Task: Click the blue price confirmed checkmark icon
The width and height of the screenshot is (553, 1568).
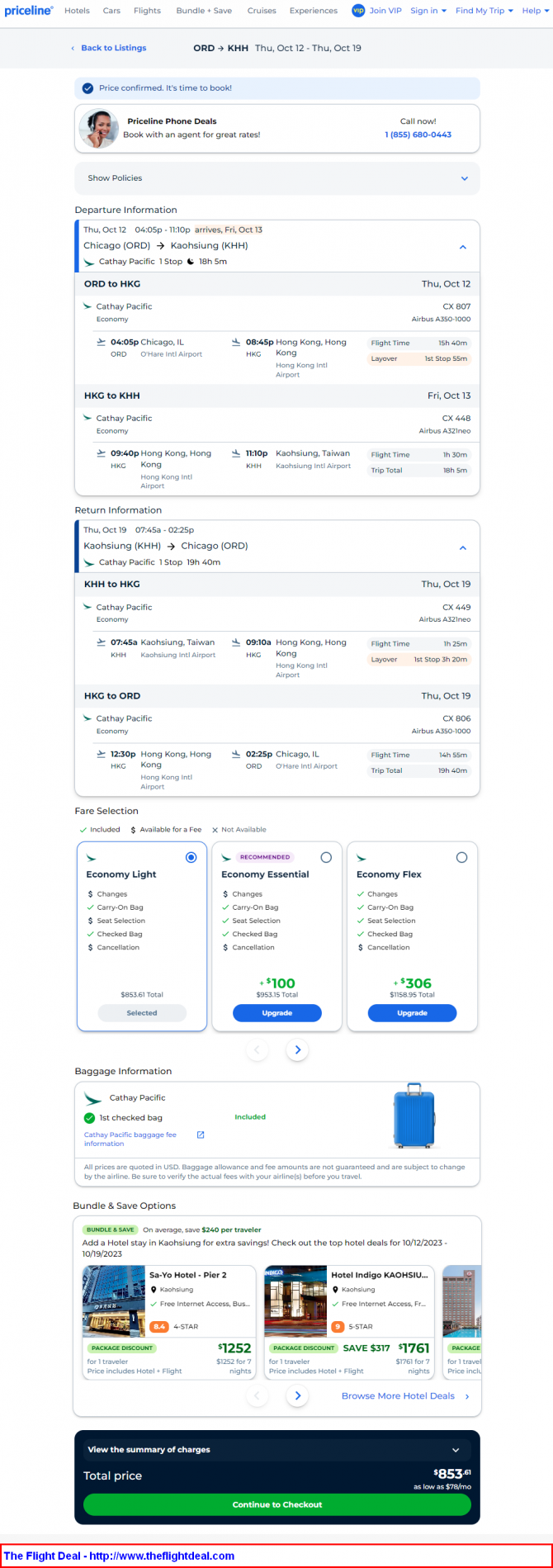Action: tap(88, 88)
